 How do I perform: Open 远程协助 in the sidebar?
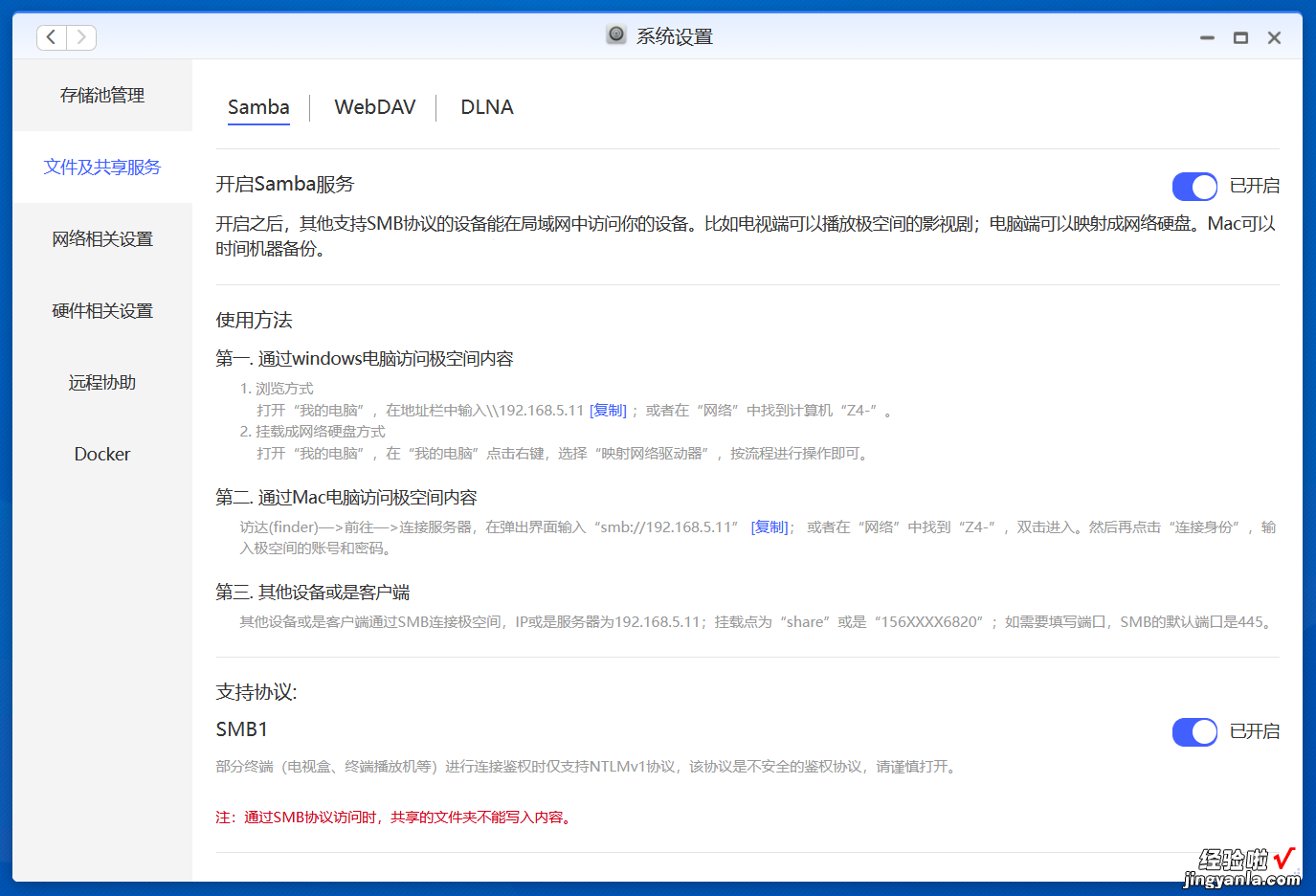click(x=102, y=382)
